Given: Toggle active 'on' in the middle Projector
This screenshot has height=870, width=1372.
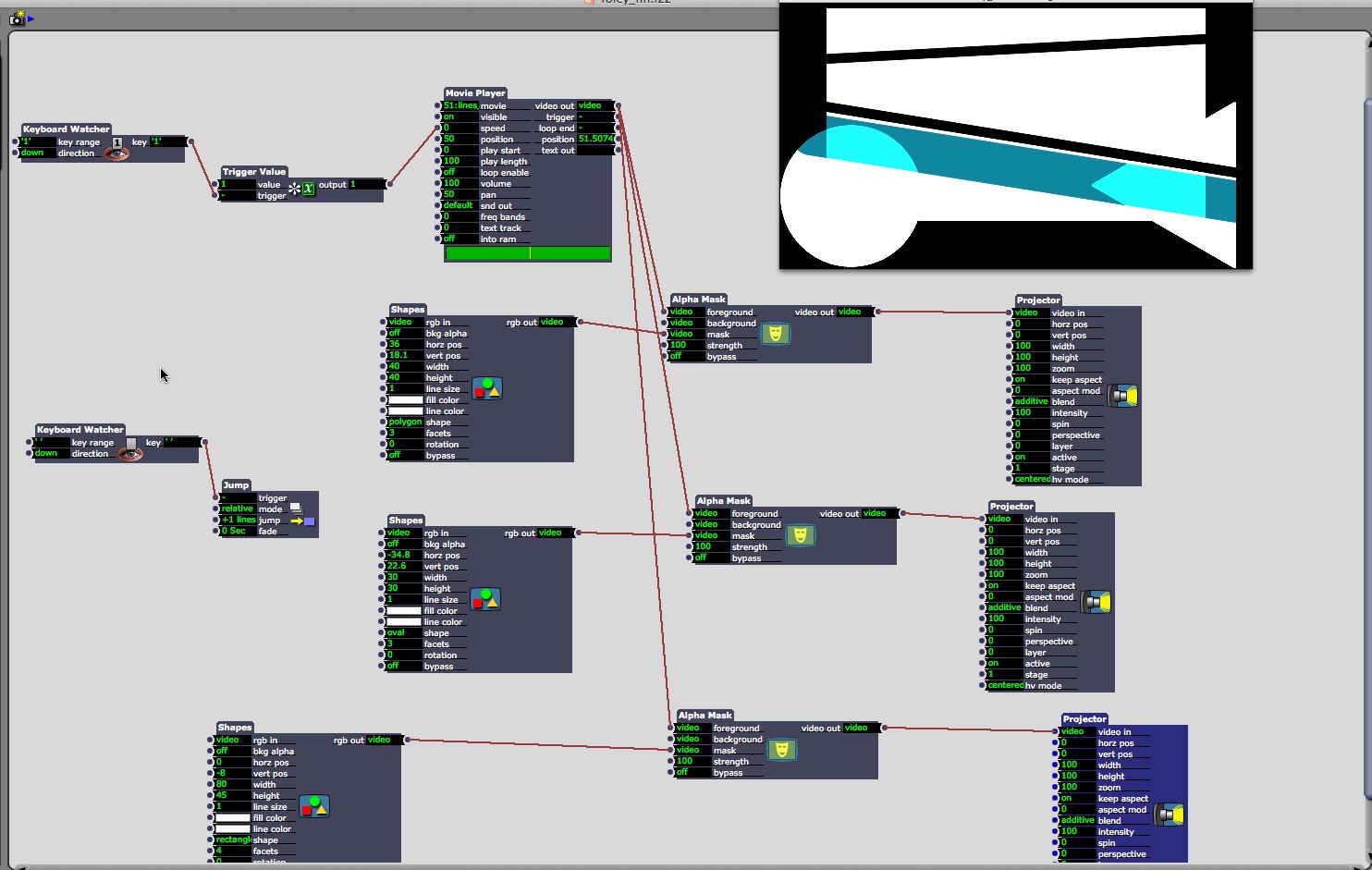Looking at the screenshot, I should 1005,664.
